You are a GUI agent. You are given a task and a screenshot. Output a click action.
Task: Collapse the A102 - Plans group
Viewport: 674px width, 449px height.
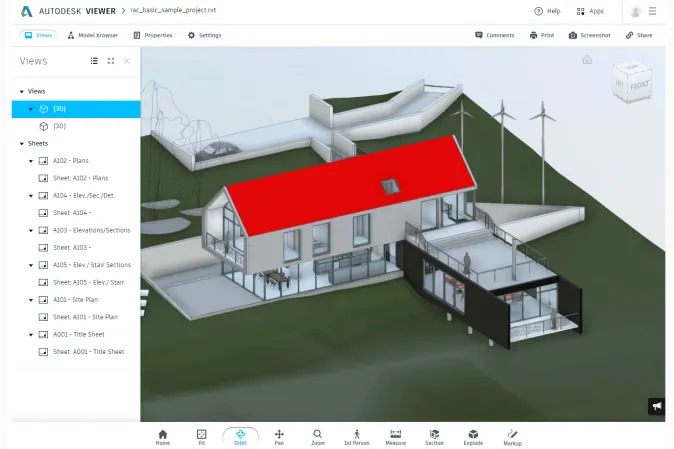pyautogui.click(x=31, y=160)
